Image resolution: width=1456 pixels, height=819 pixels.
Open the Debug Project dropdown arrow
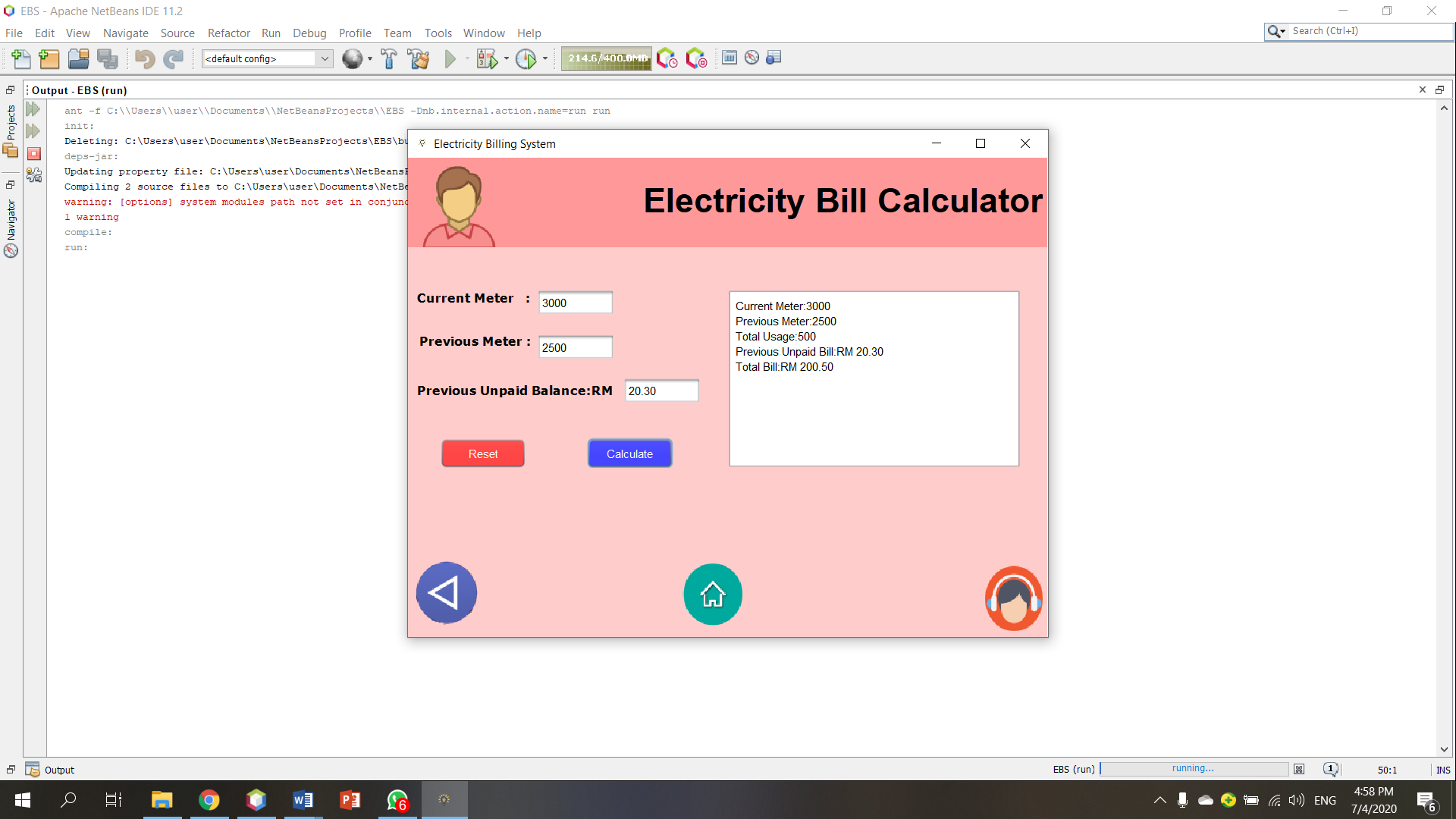click(x=507, y=58)
